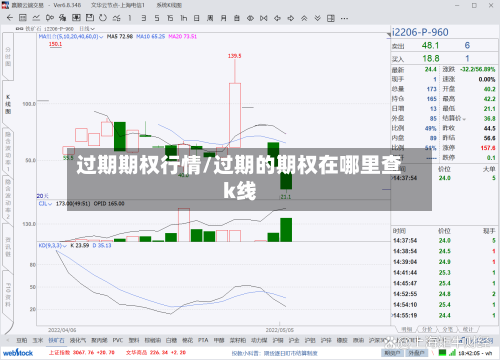
Task: Select the 玉米 commodity tab
Action: coord(38,340)
